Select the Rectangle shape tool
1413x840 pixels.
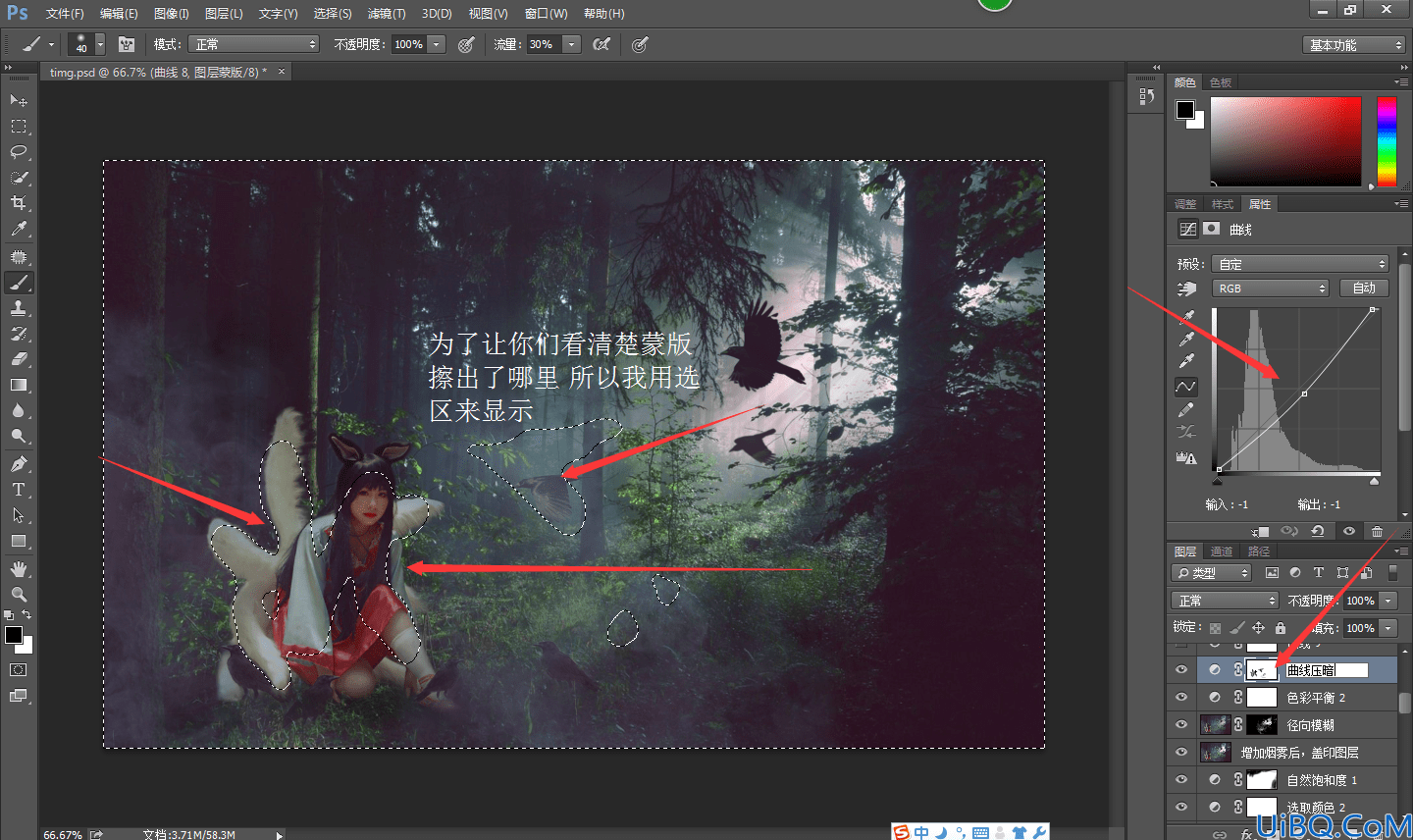pyautogui.click(x=19, y=541)
